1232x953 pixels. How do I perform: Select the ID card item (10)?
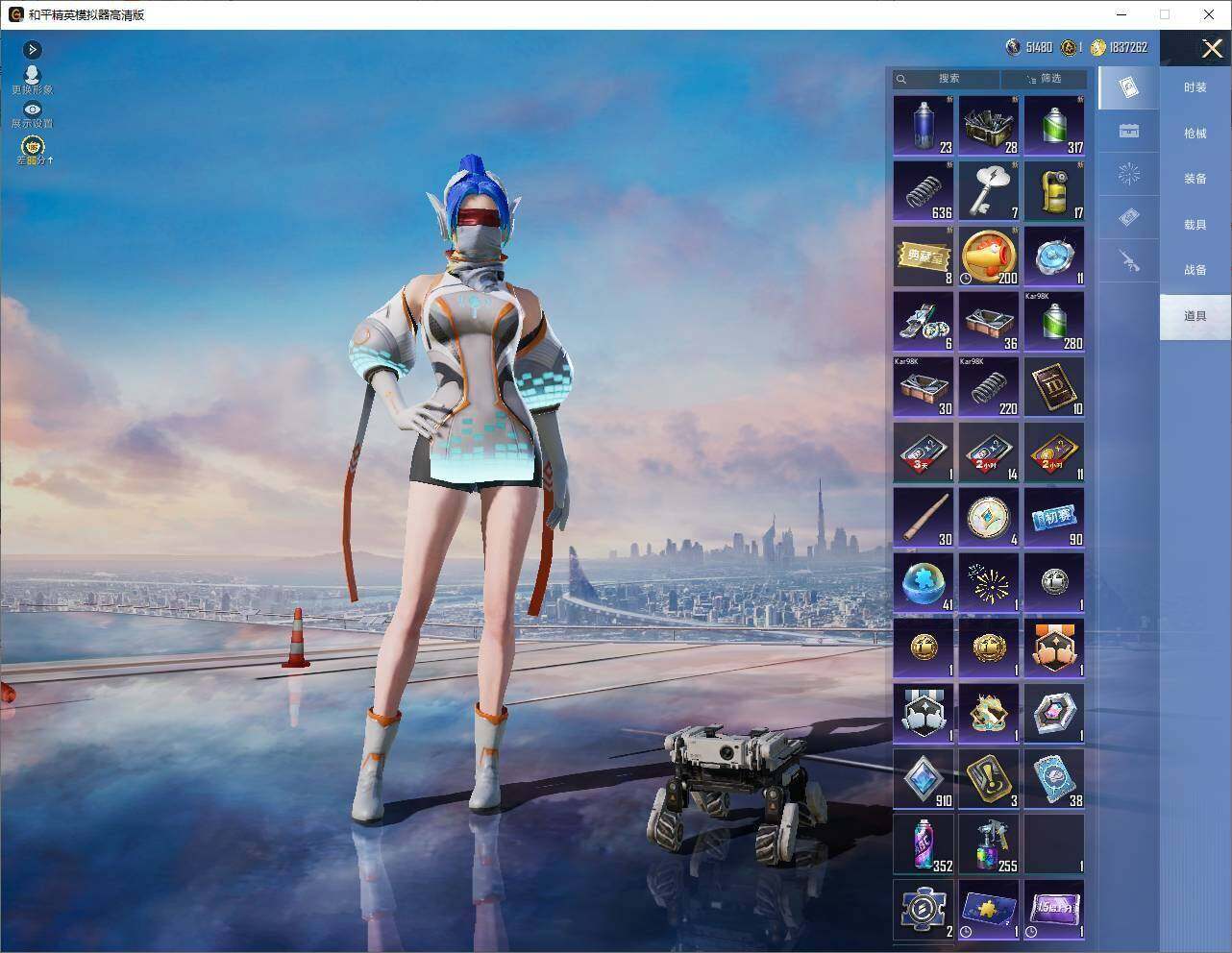click(1054, 386)
